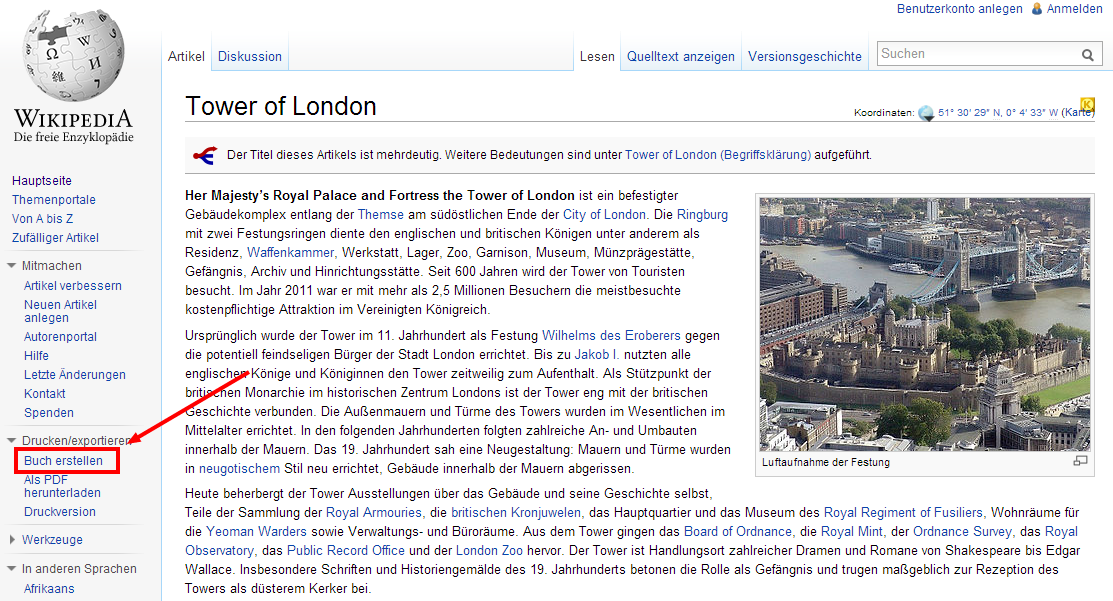Select the Afrikaans language link

pyautogui.click(x=49, y=589)
